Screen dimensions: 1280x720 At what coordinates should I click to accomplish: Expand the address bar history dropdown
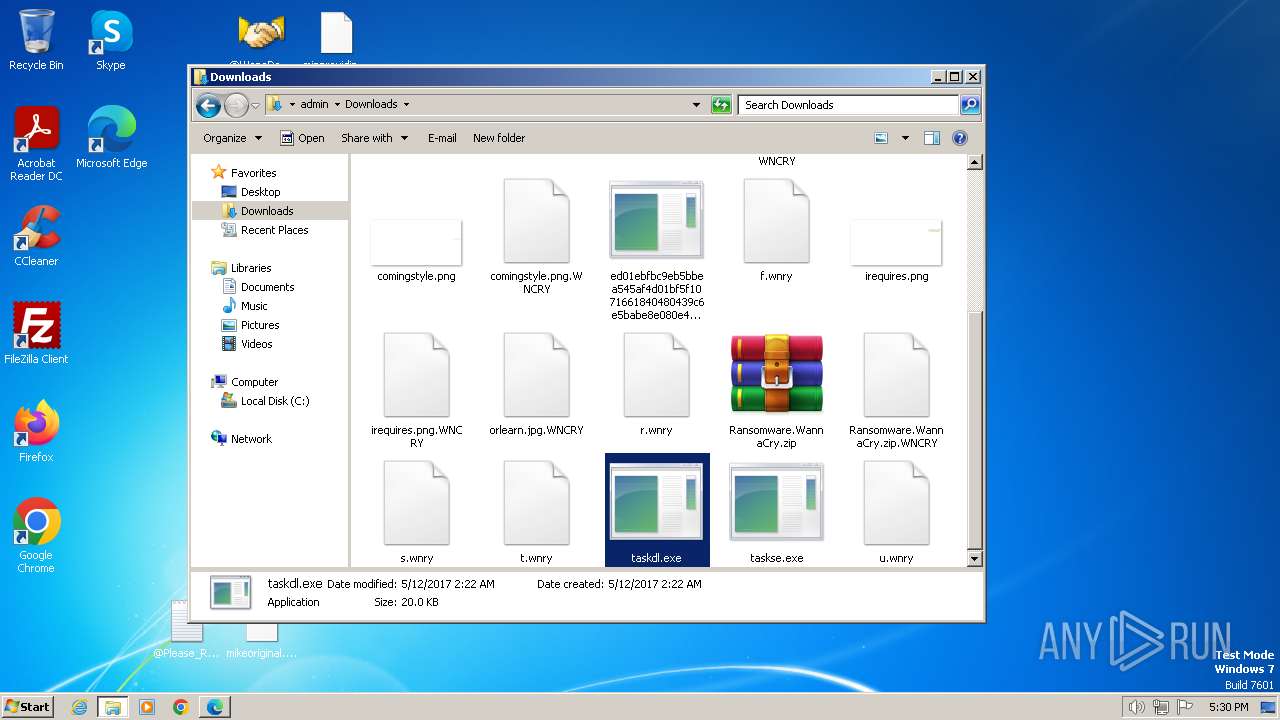(x=696, y=104)
